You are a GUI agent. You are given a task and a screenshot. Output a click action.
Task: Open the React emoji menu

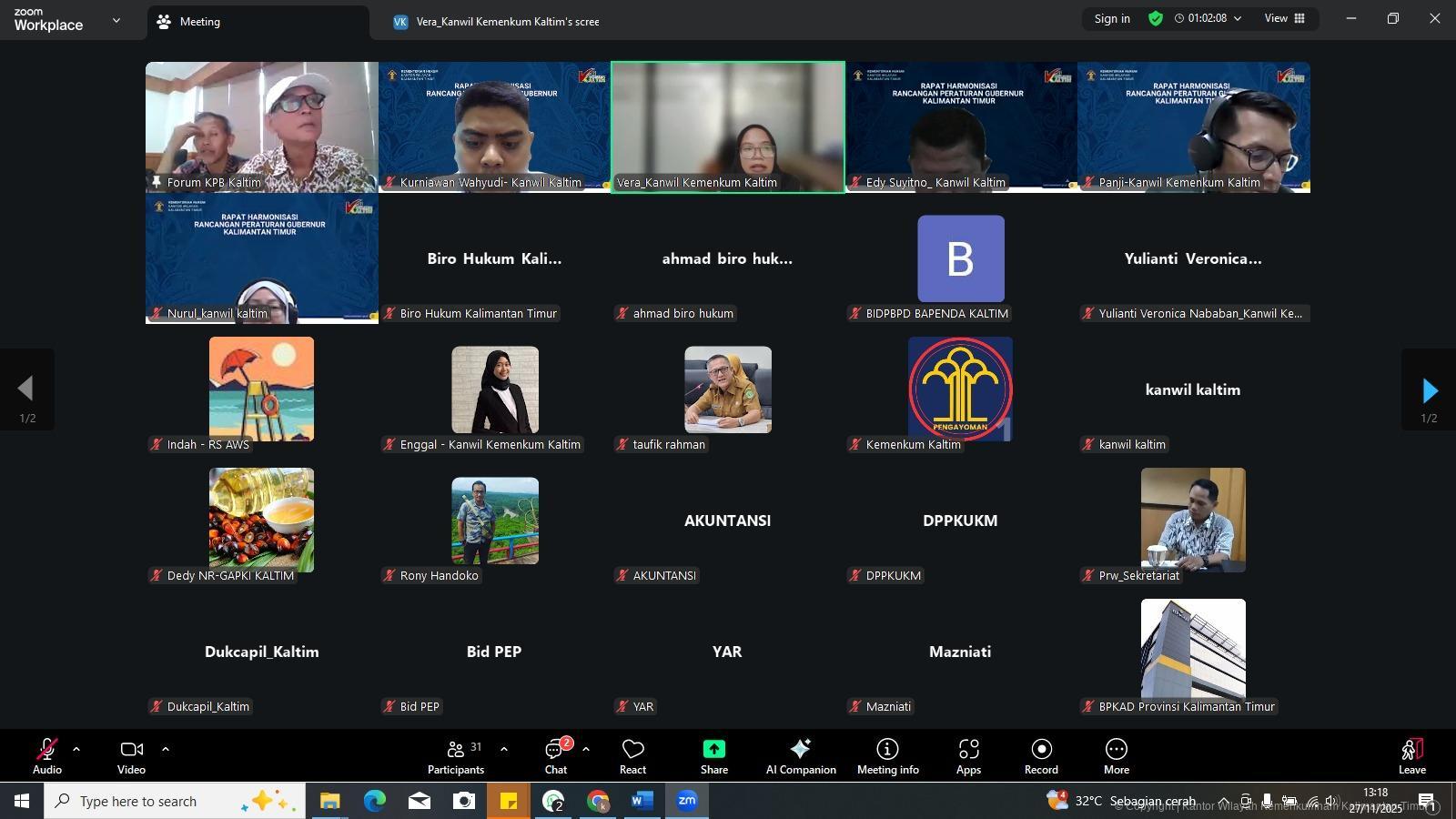pyautogui.click(x=632, y=755)
